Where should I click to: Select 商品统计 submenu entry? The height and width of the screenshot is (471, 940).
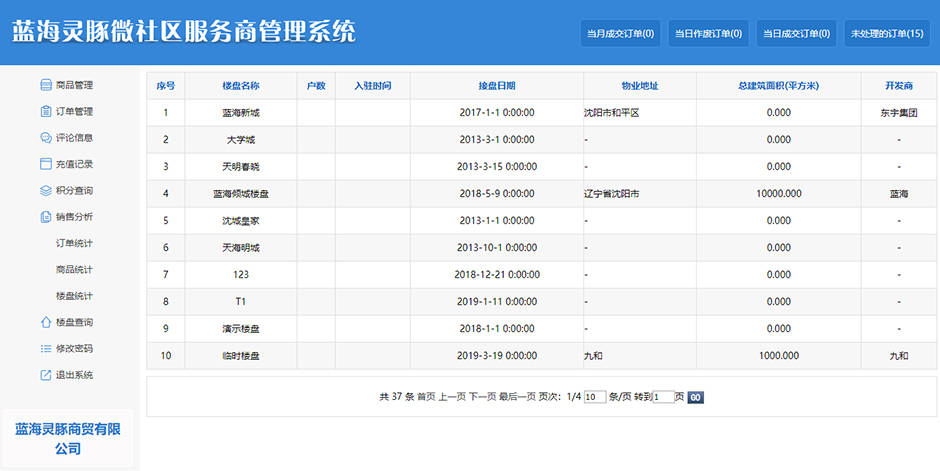click(74, 270)
